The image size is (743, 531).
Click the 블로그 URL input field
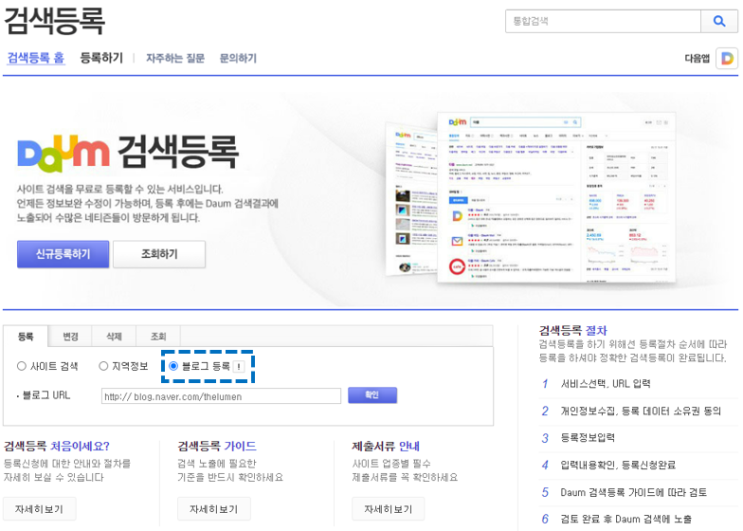coord(221,396)
